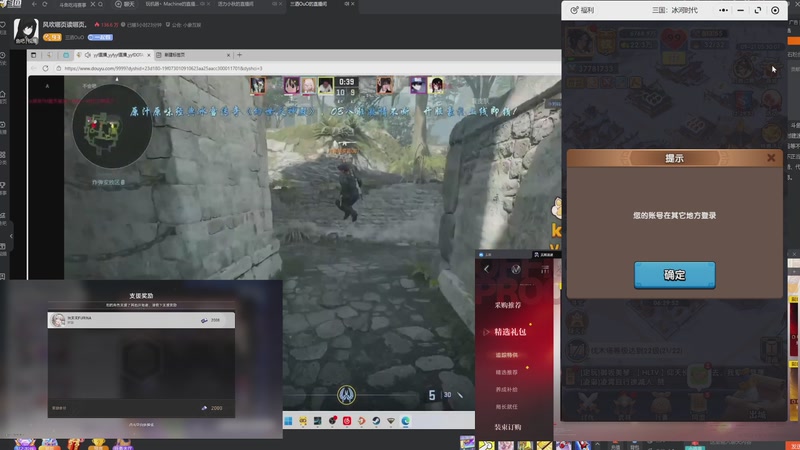
Task: Click the refresh button in embedded browser
Action: pos(45,68)
